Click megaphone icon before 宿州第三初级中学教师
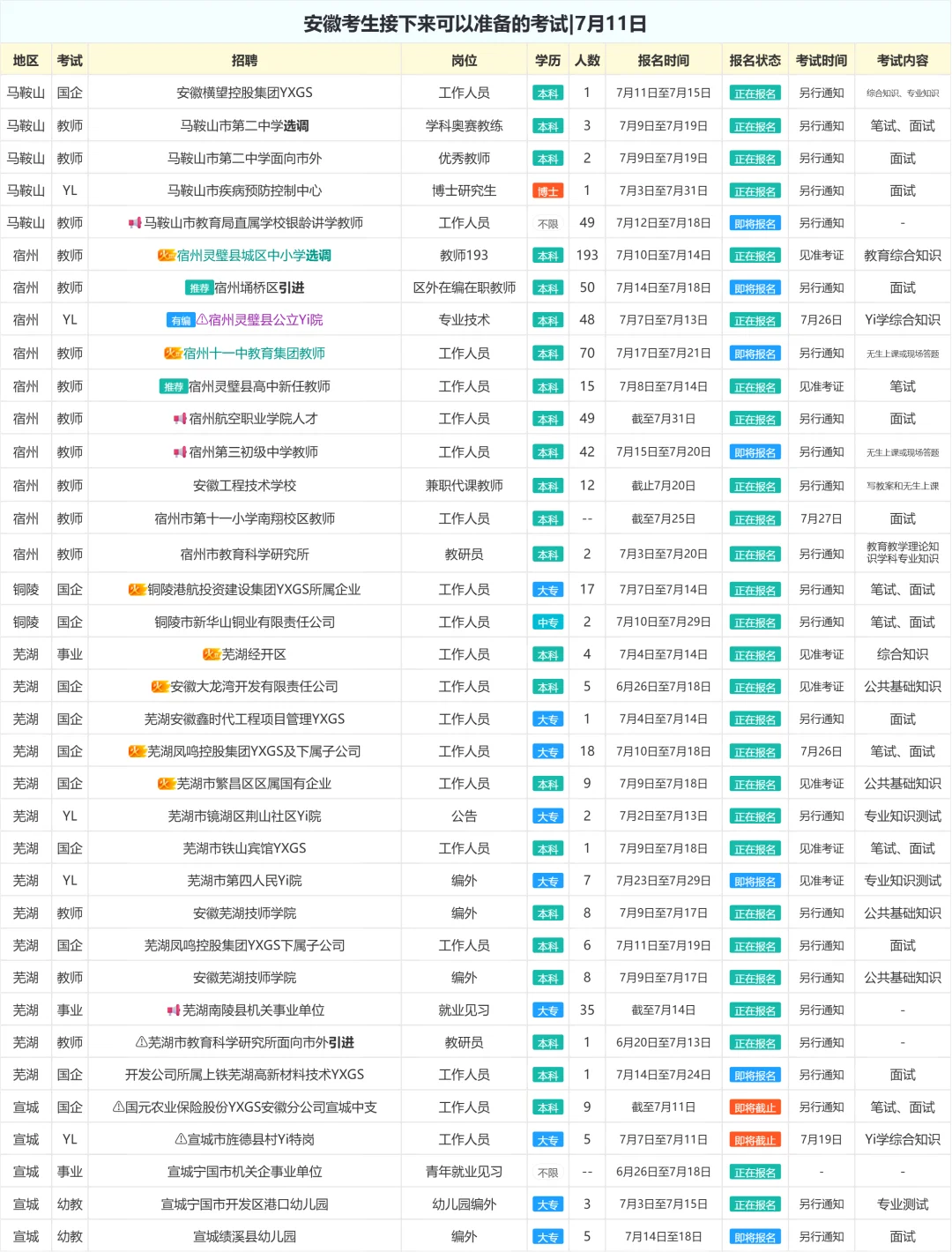952x1252 pixels. (x=180, y=452)
